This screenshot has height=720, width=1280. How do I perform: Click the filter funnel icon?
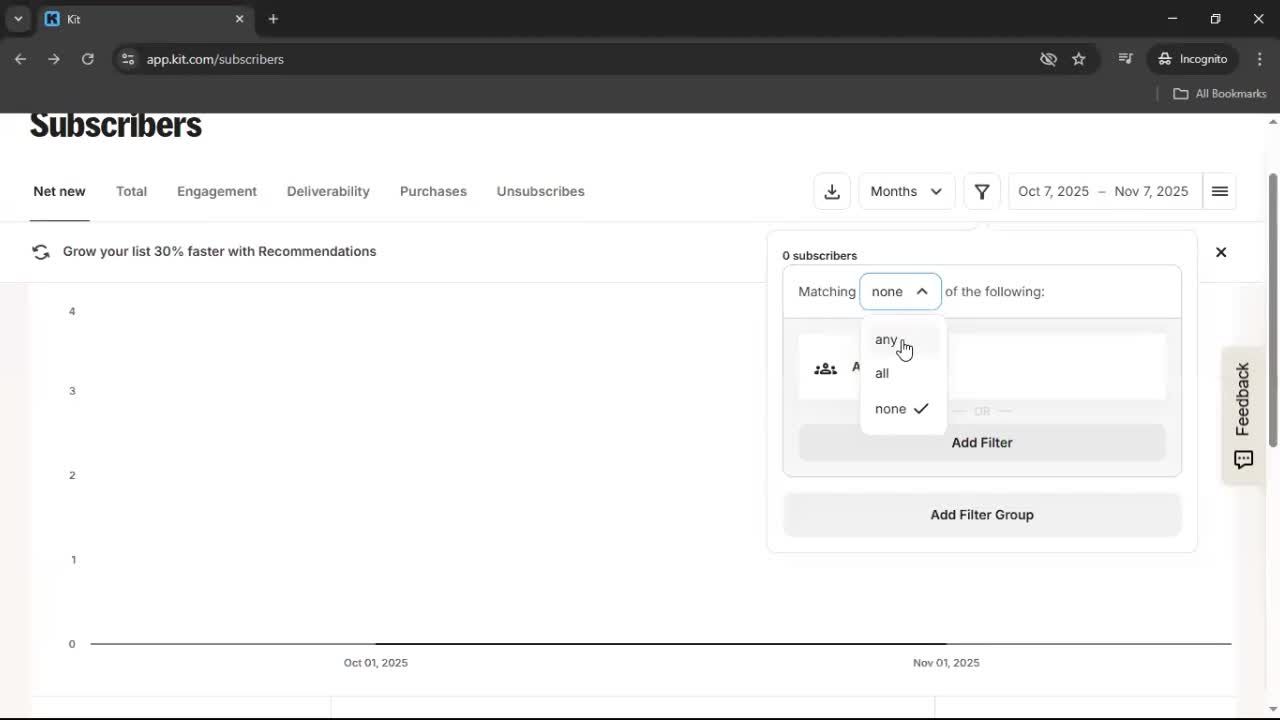coord(982,192)
